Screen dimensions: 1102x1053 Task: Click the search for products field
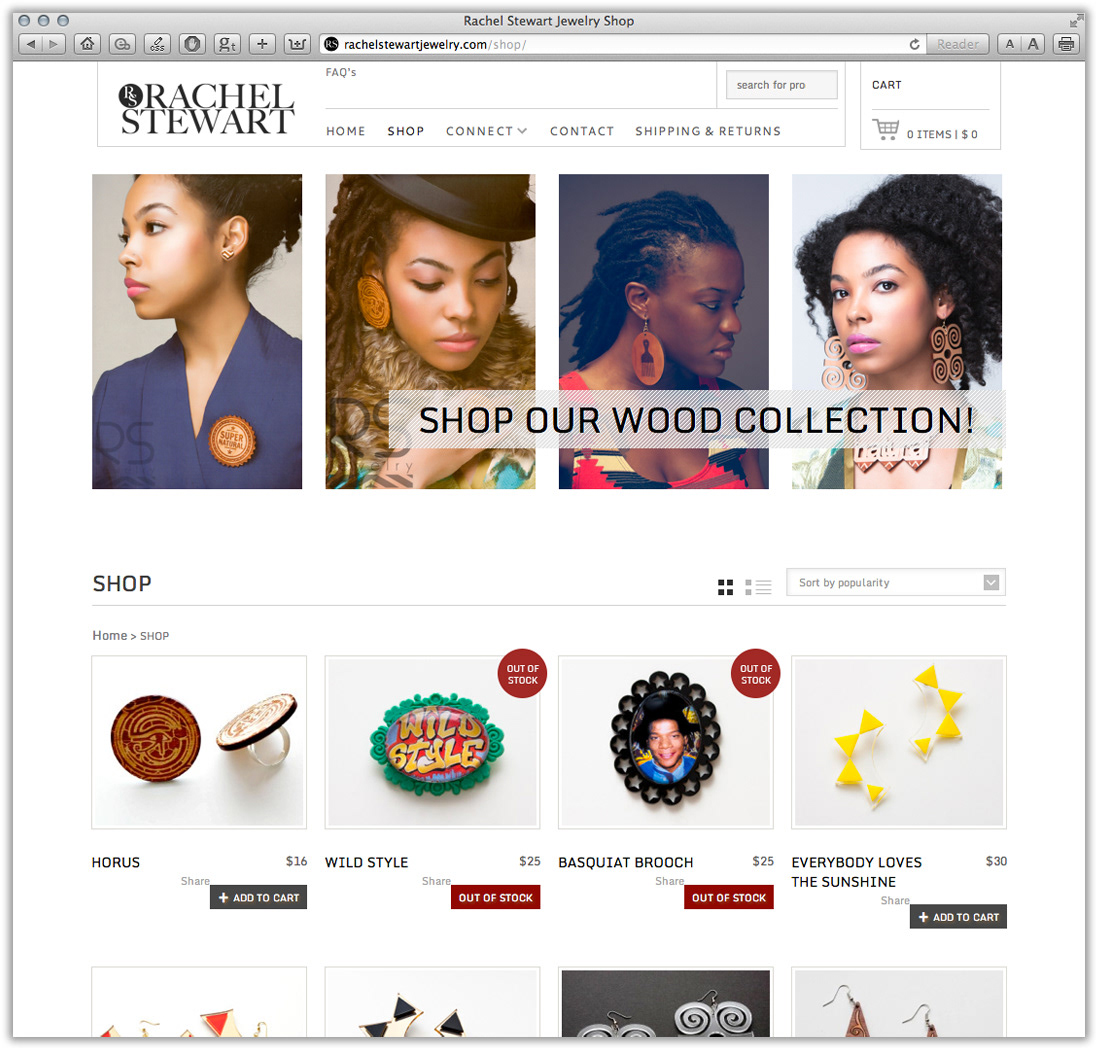(x=782, y=85)
